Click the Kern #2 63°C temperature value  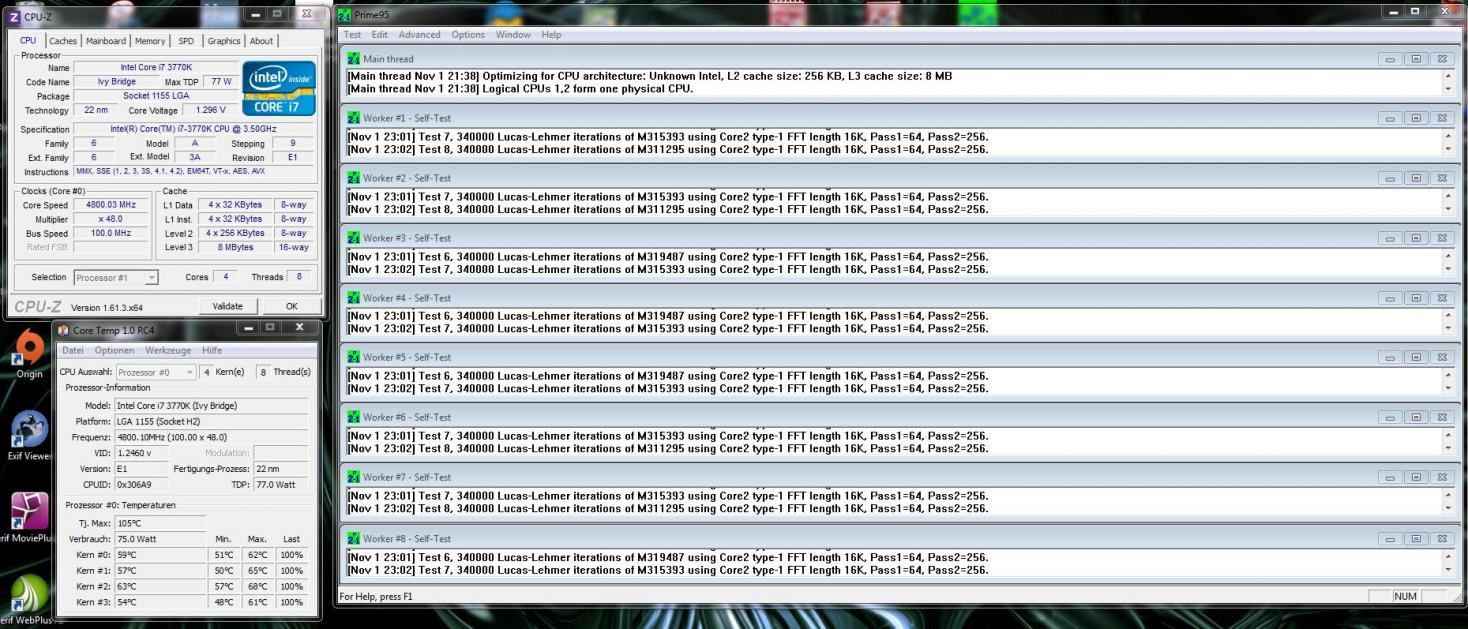[160, 586]
